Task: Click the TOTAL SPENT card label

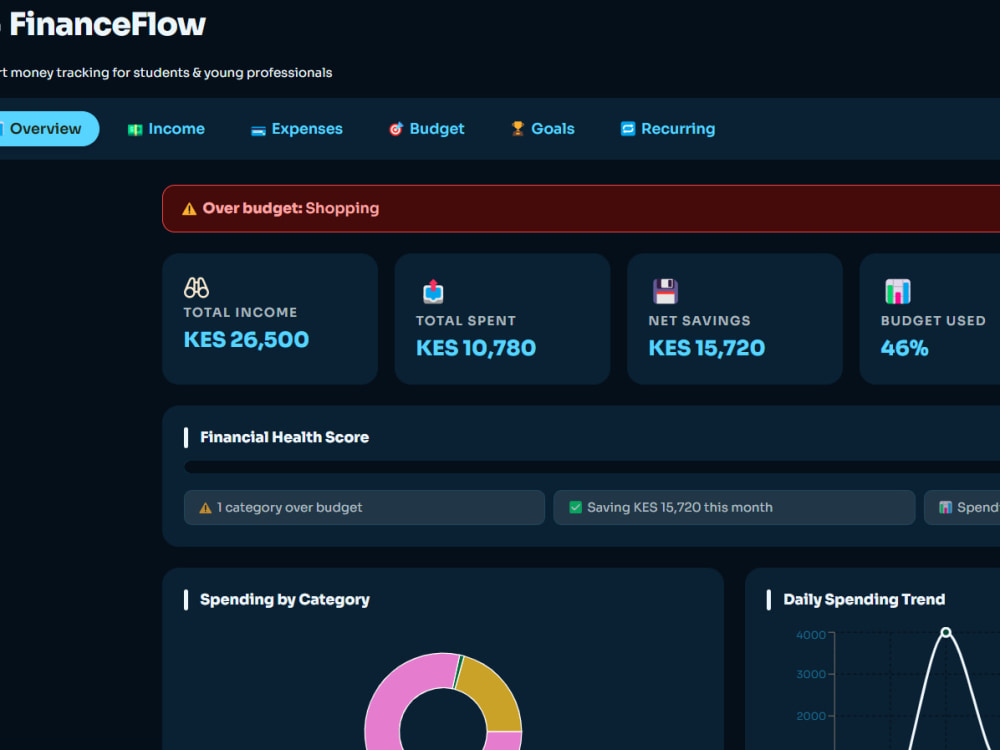Action: pos(466,321)
